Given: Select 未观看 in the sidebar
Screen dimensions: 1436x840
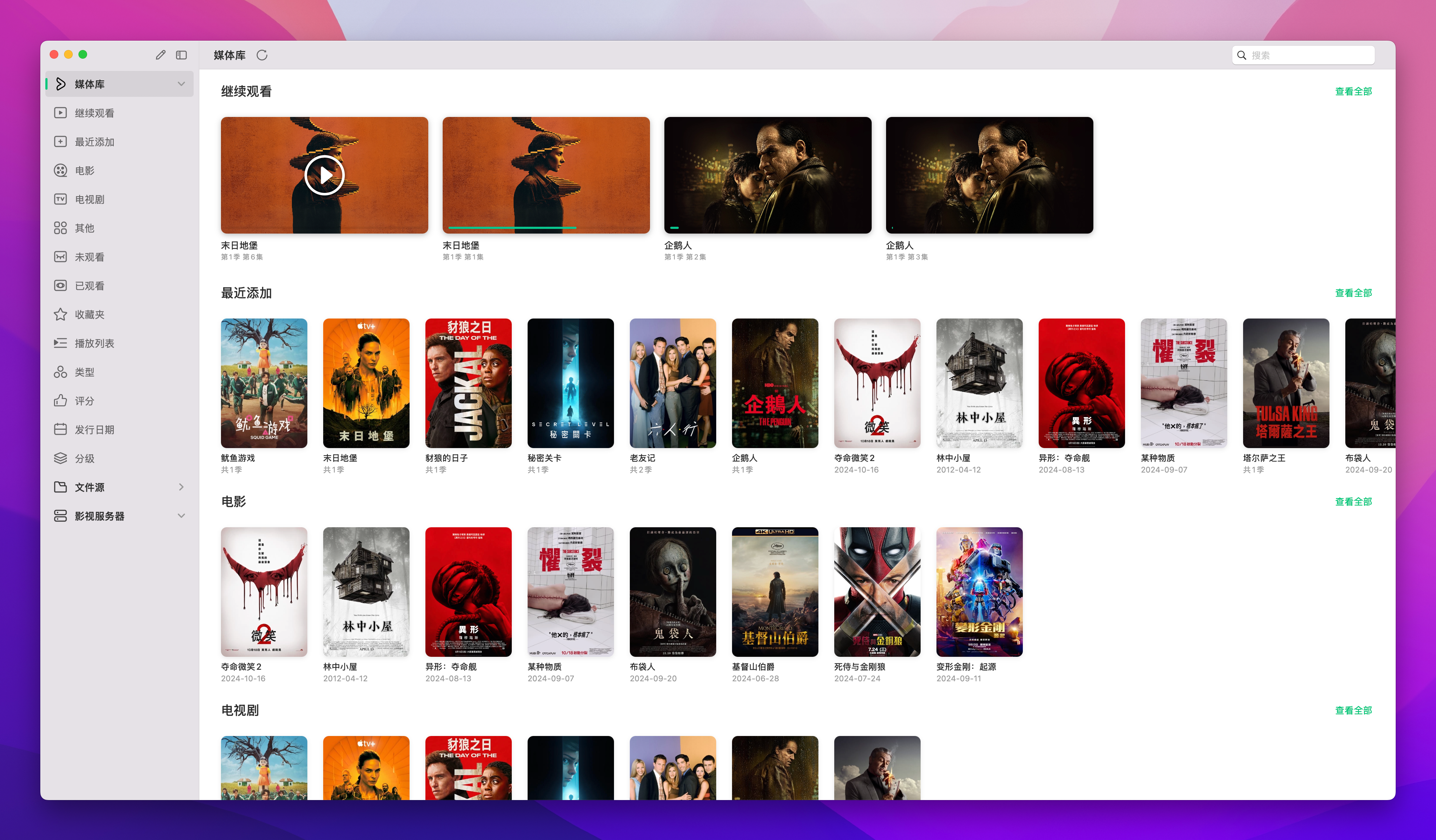Looking at the screenshot, I should (119, 257).
